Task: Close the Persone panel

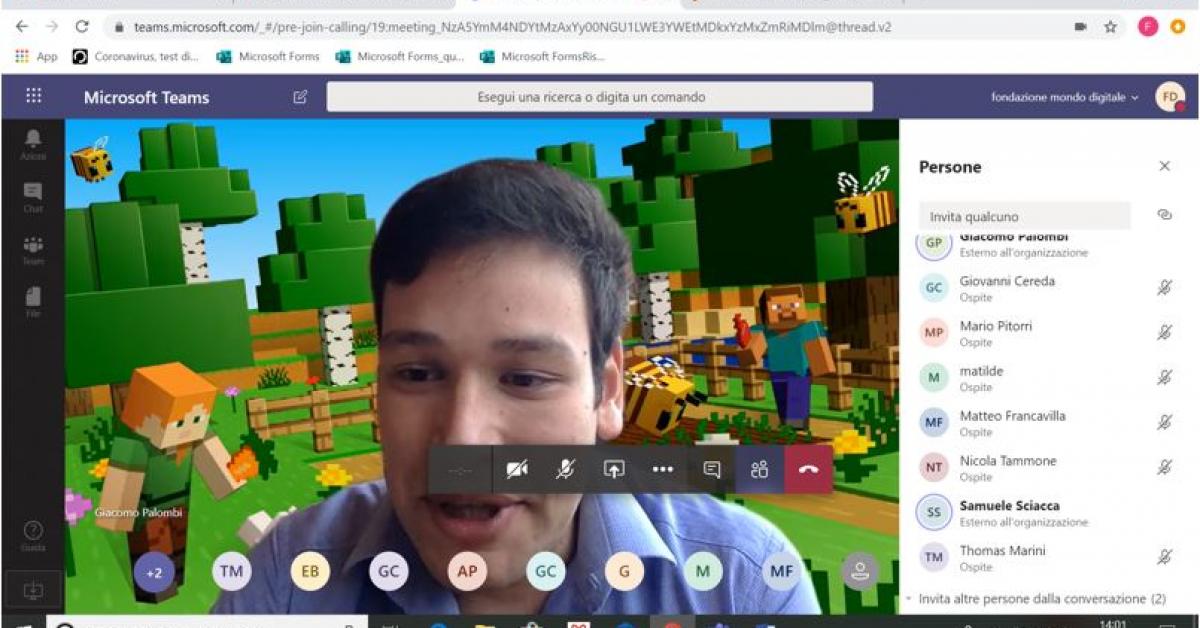Action: (x=1164, y=167)
